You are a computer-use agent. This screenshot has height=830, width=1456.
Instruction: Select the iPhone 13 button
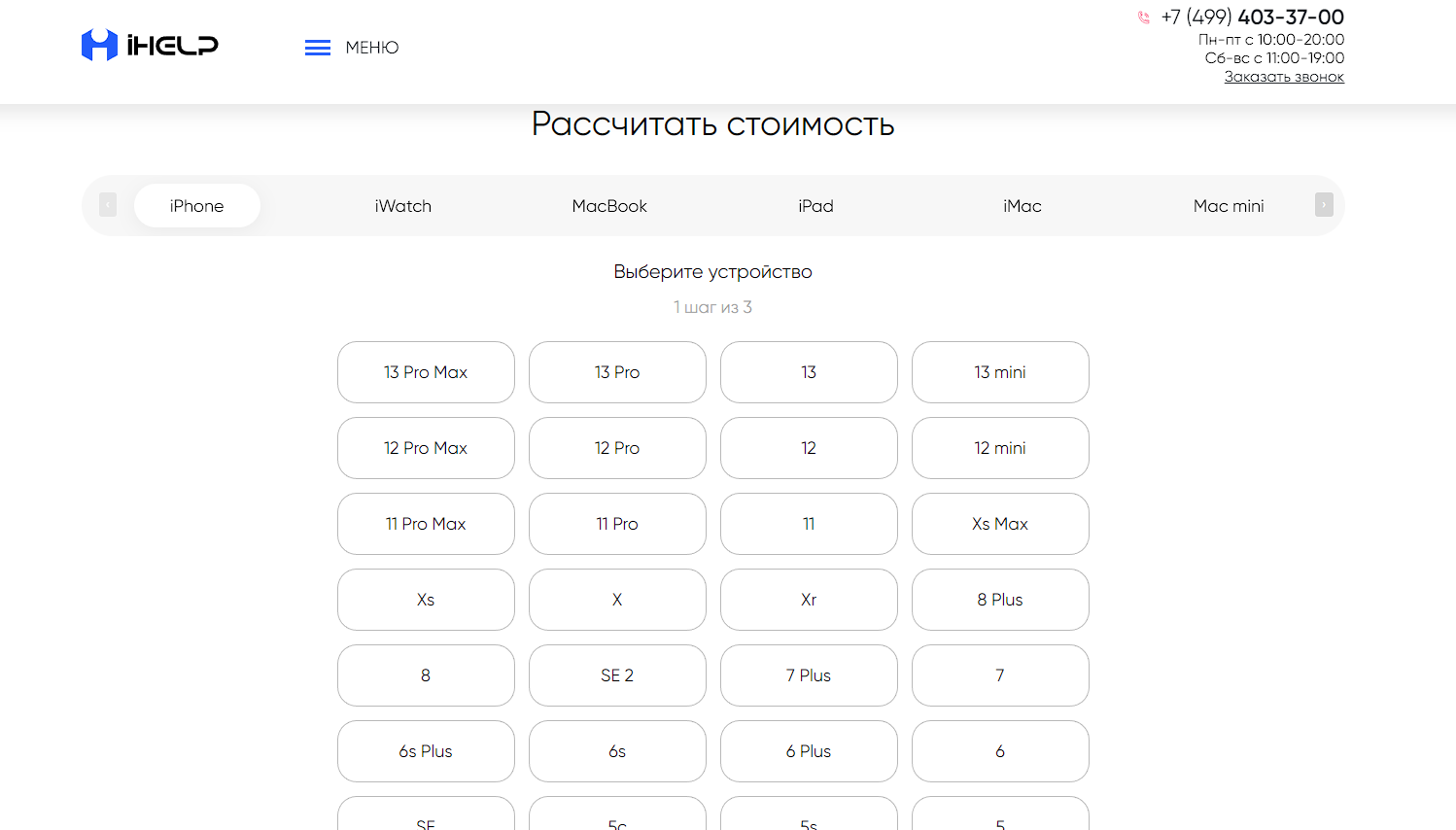coord(809,372)
